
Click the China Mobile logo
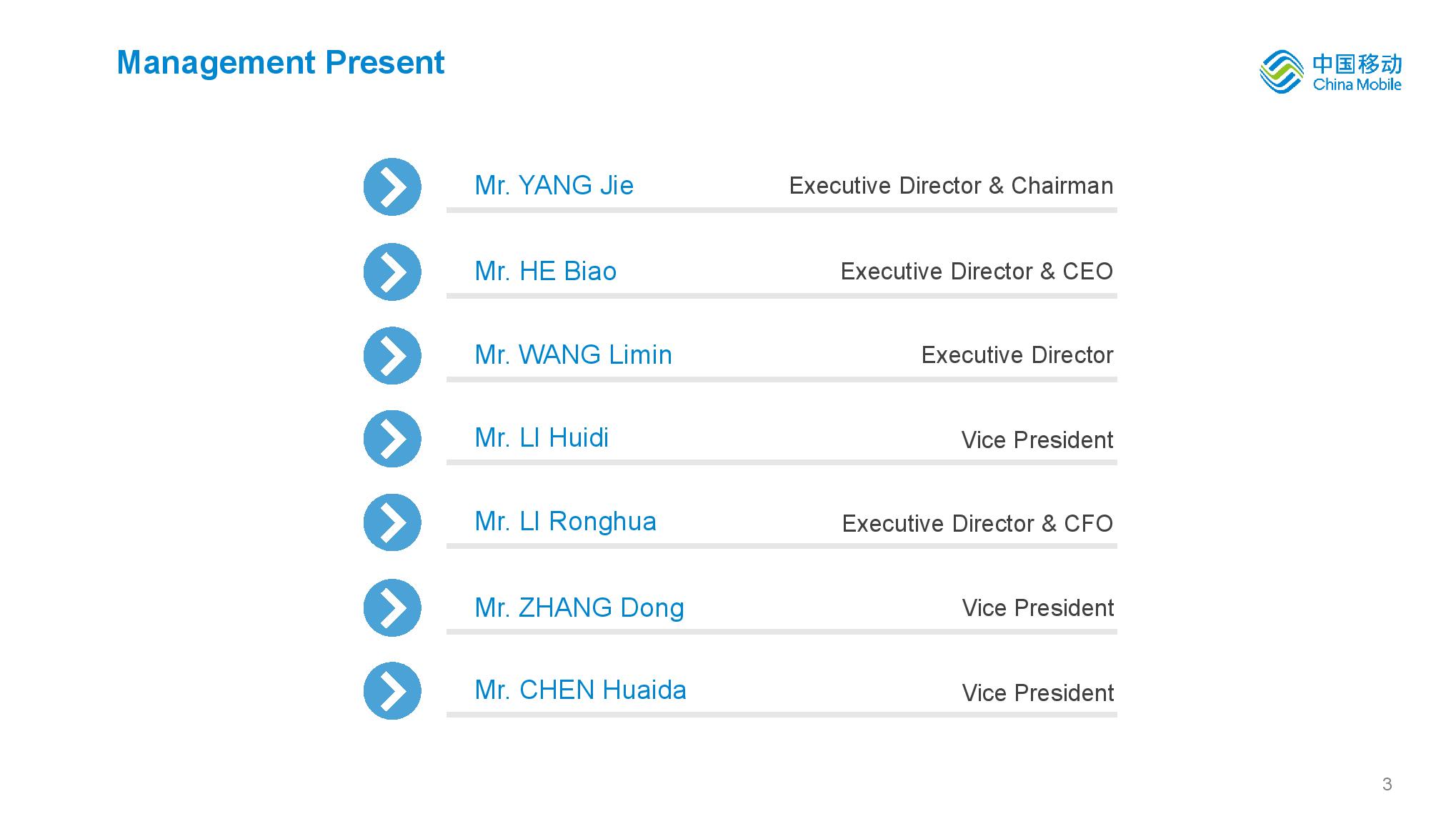[x=1330, y=71]
